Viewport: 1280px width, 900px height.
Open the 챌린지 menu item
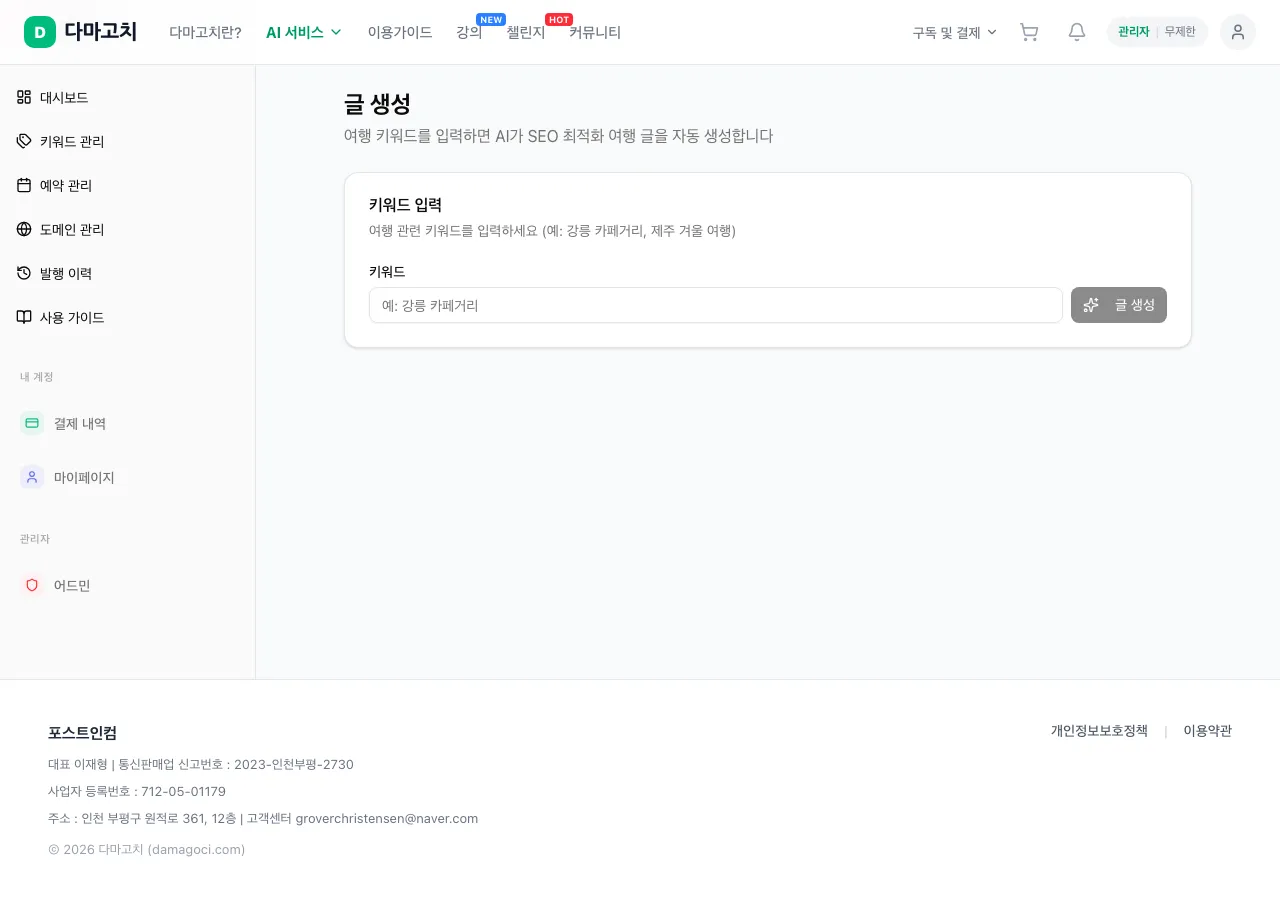526,32
